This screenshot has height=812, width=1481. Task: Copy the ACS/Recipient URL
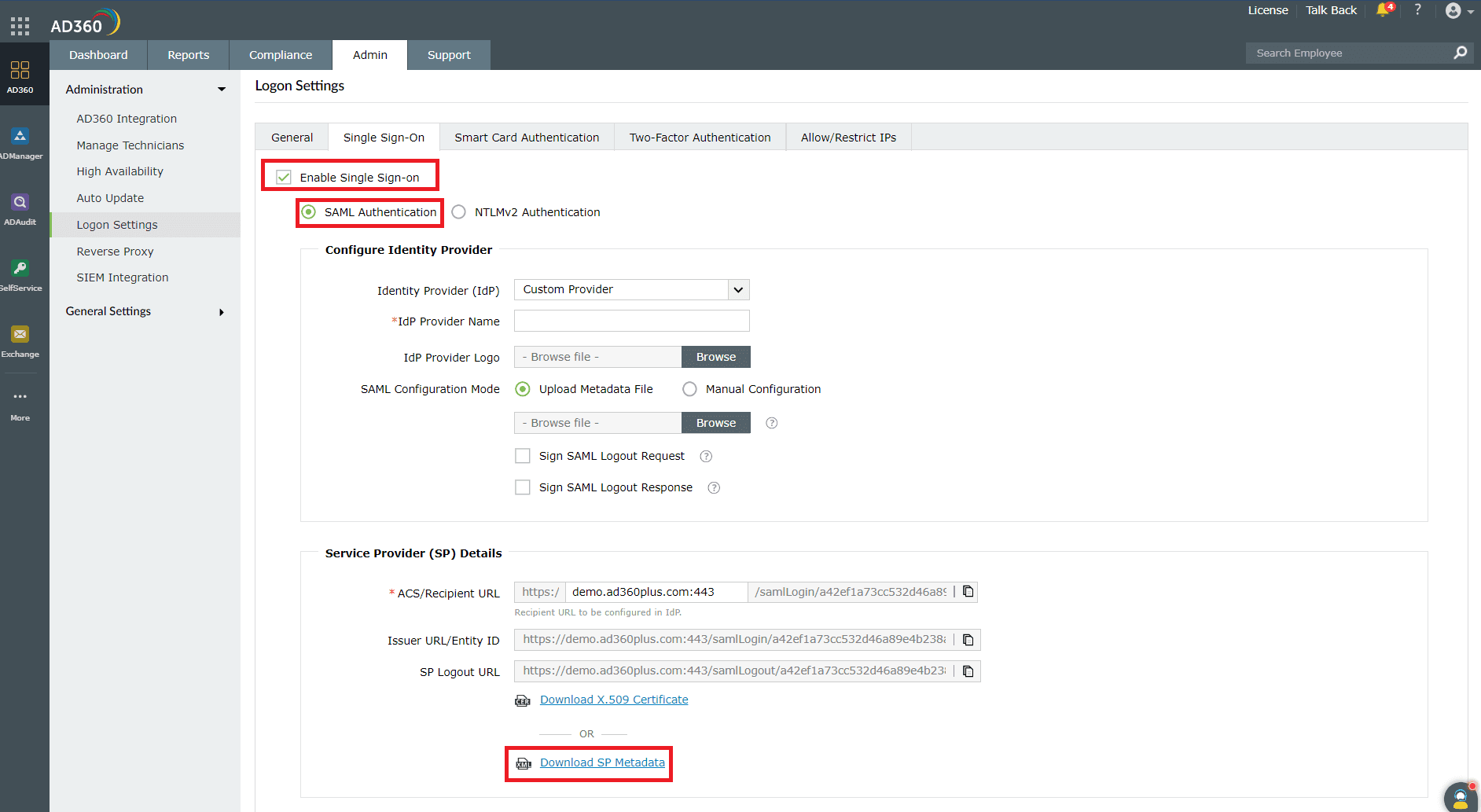click(x=967, y=591)
